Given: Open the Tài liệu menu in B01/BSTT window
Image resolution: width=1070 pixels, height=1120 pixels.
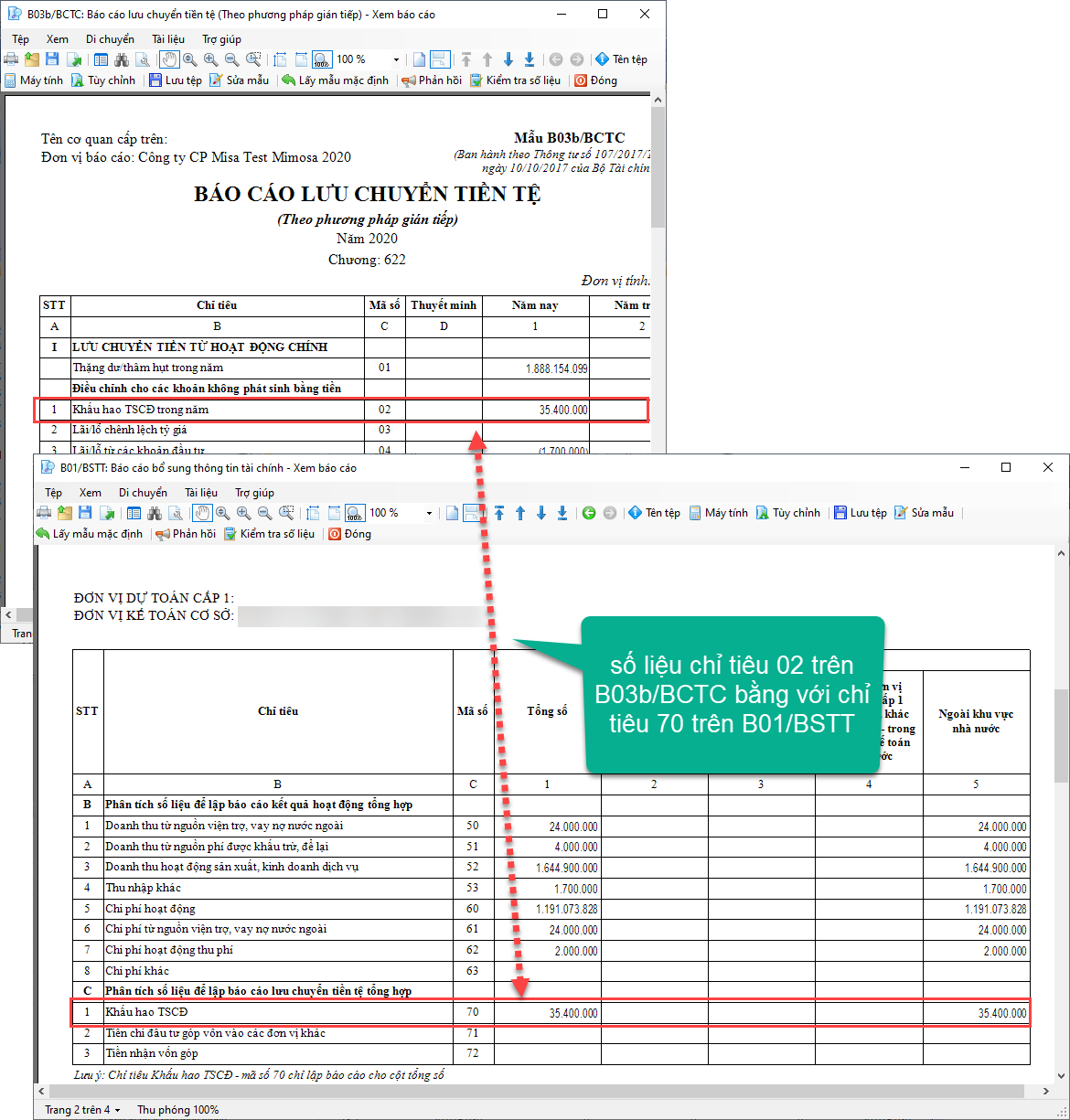Looking at the screenshot, I should coord(201,493).
